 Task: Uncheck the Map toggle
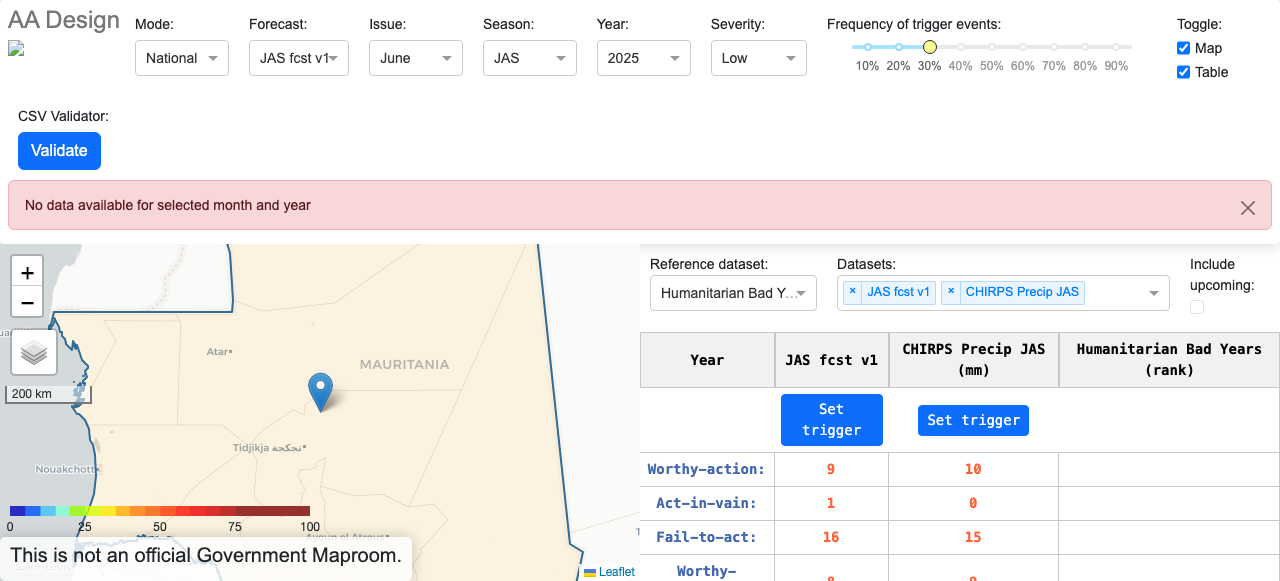tap(1183, 47)
